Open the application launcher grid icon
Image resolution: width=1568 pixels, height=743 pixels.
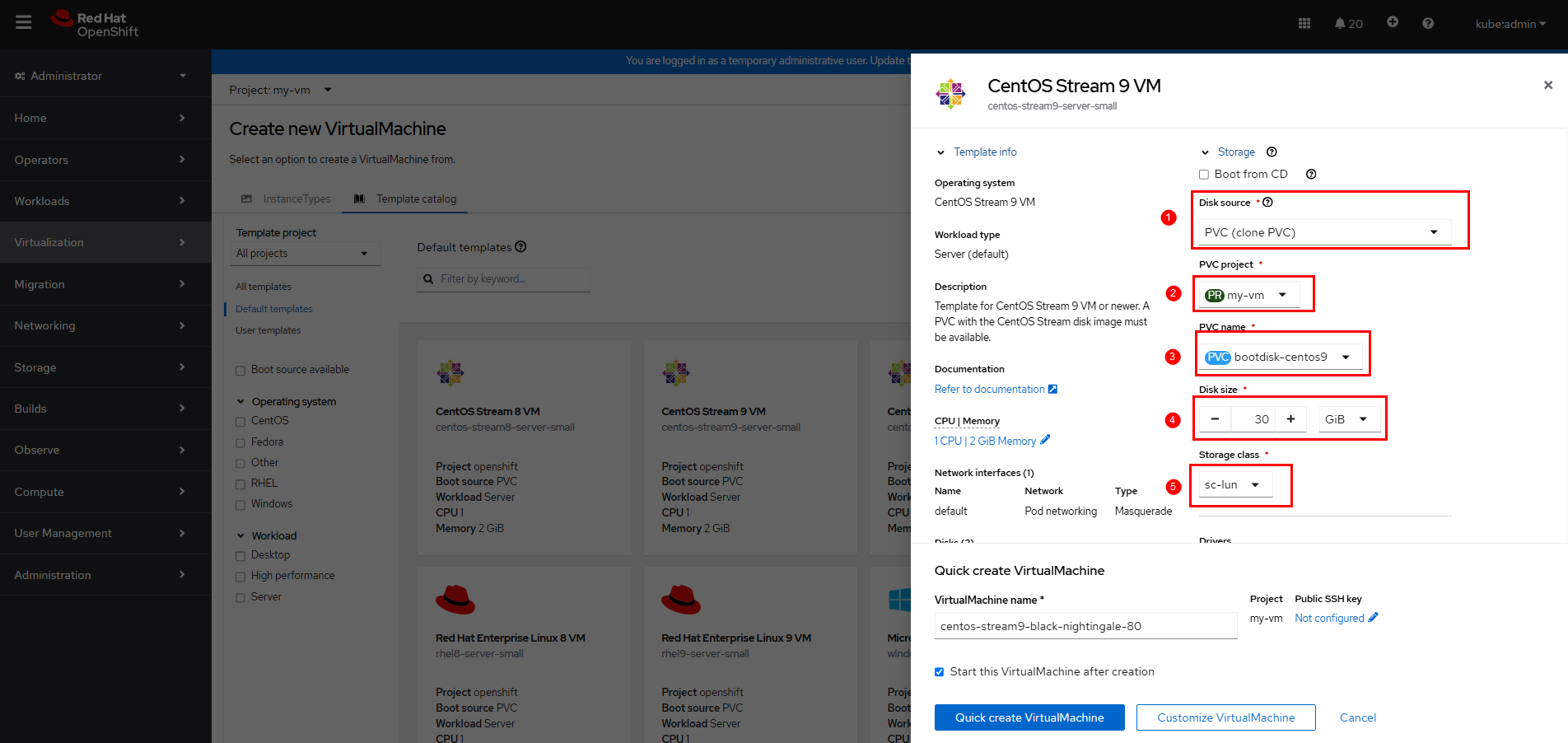[x=1304, y=24]
